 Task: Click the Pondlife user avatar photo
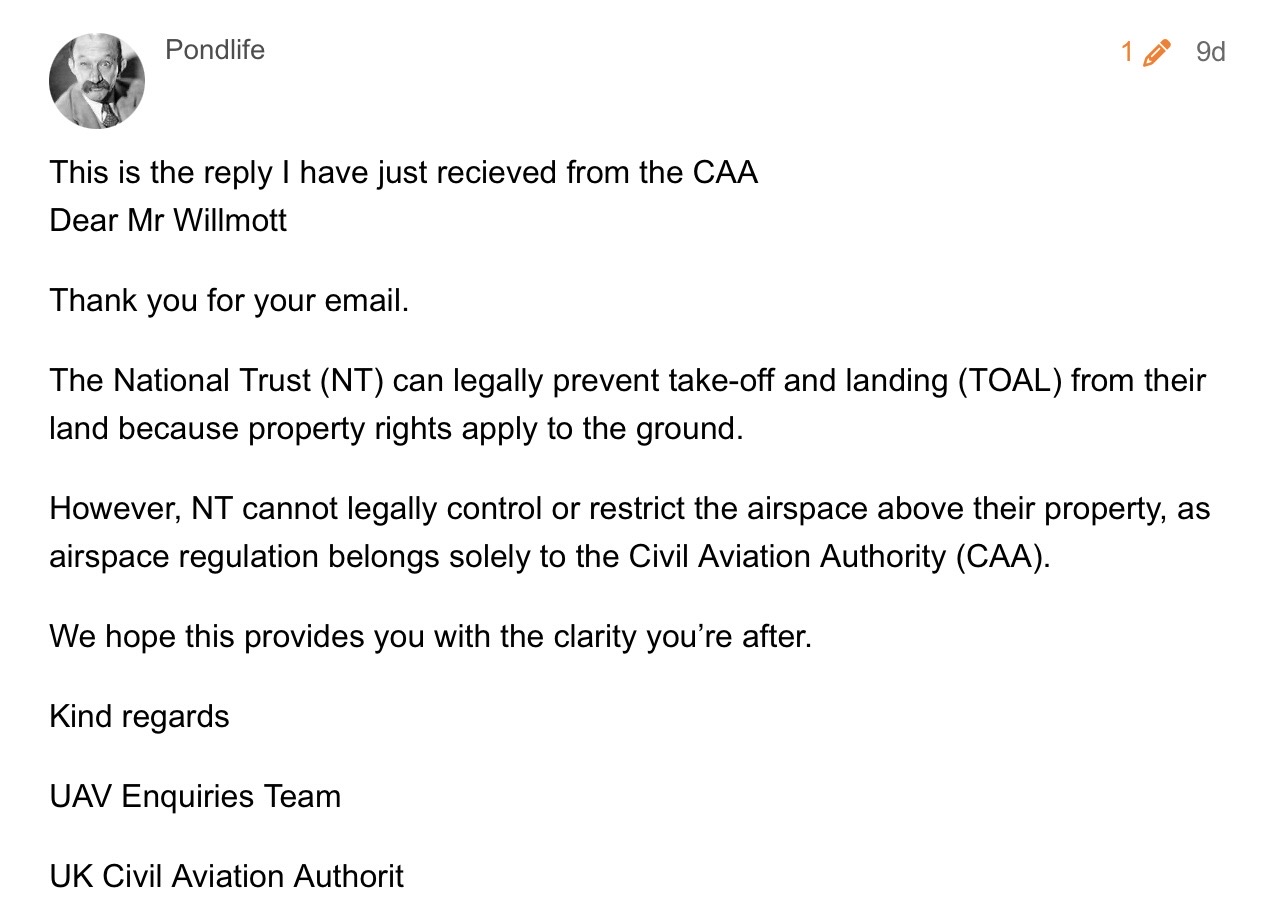(x=97, y=81)
